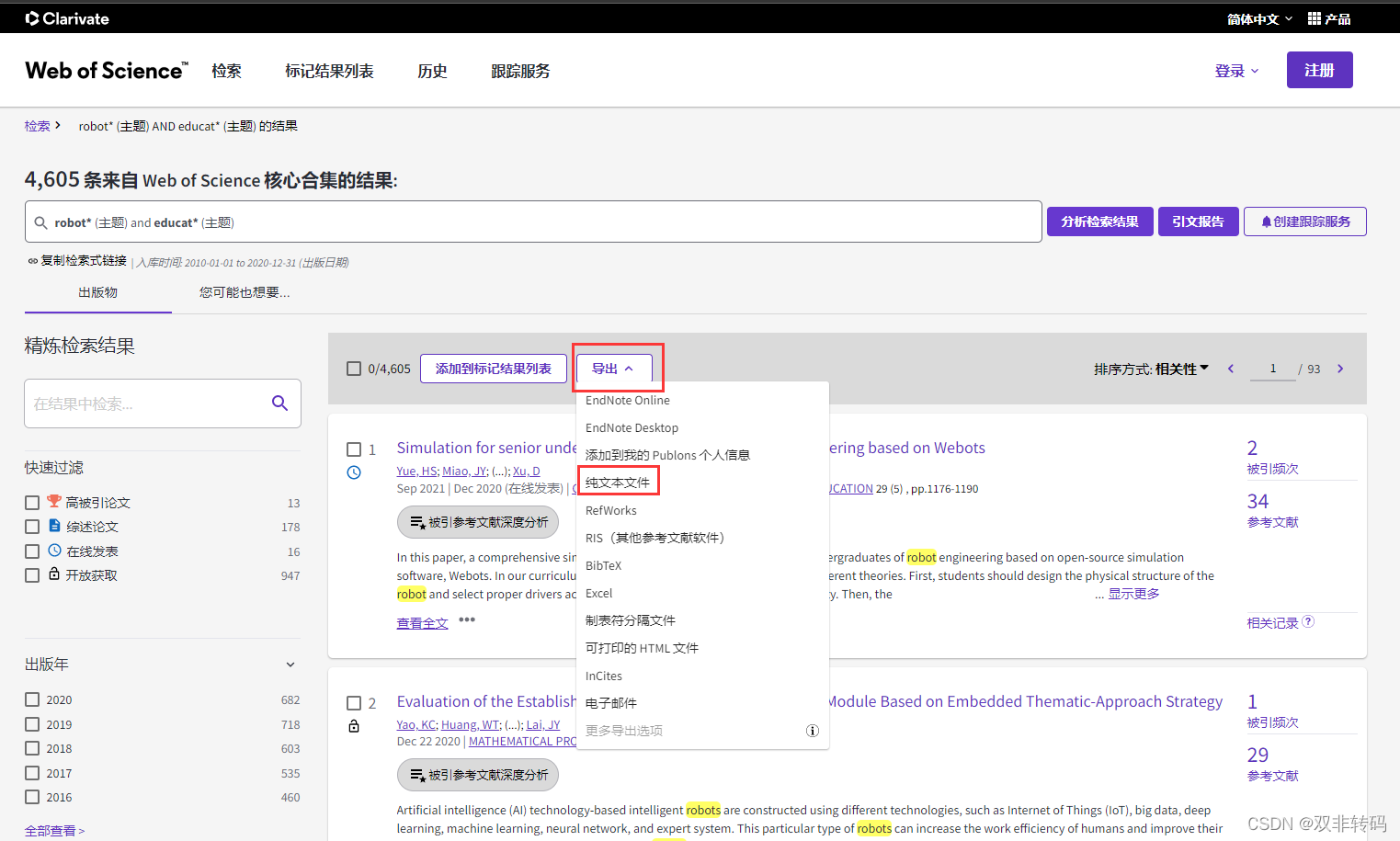
Task: Click the open access lock icon on result 2
Action: [x=354, y=726]
